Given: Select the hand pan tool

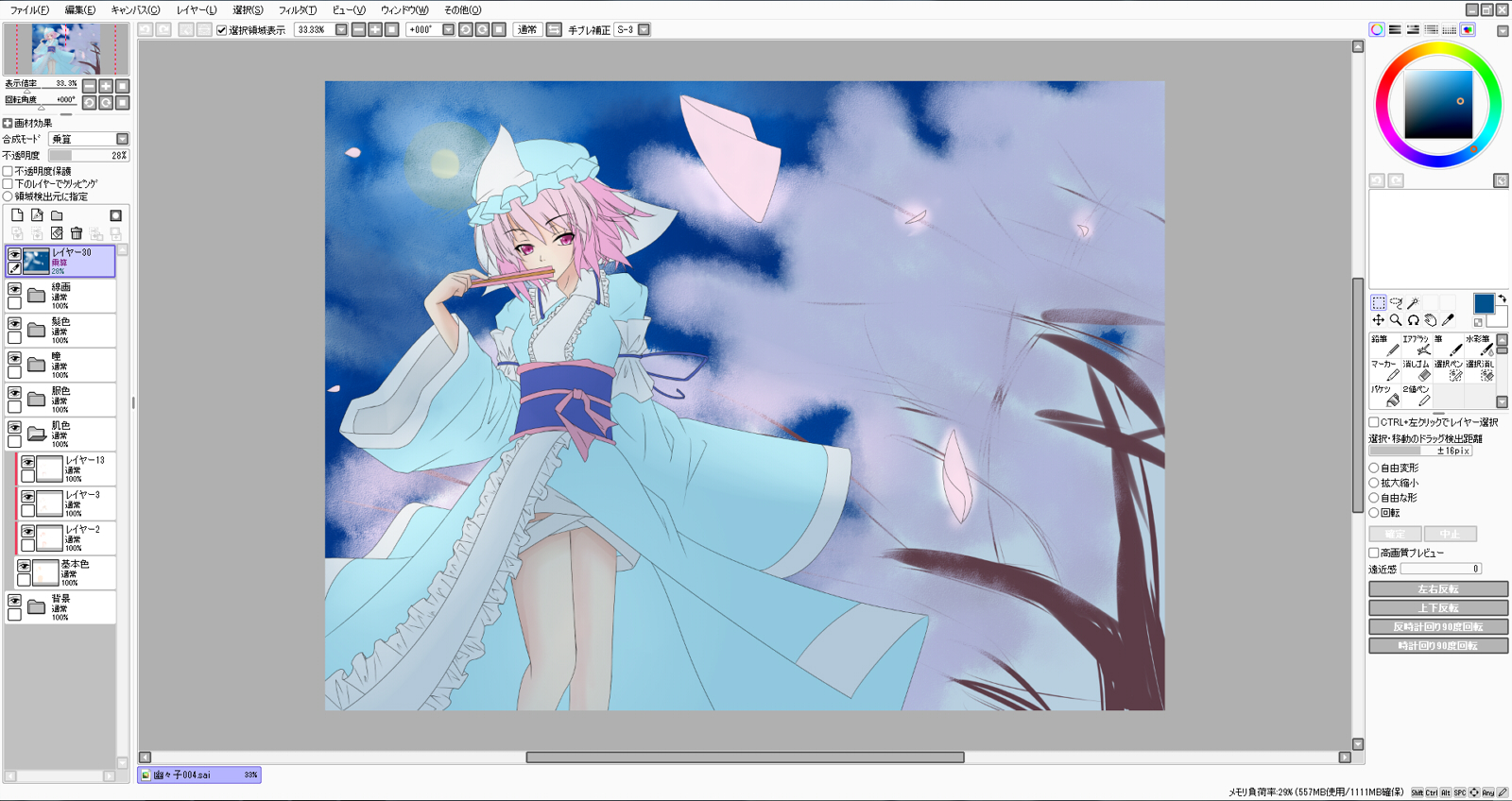Looking at the screenshot, I should 1430,320.
